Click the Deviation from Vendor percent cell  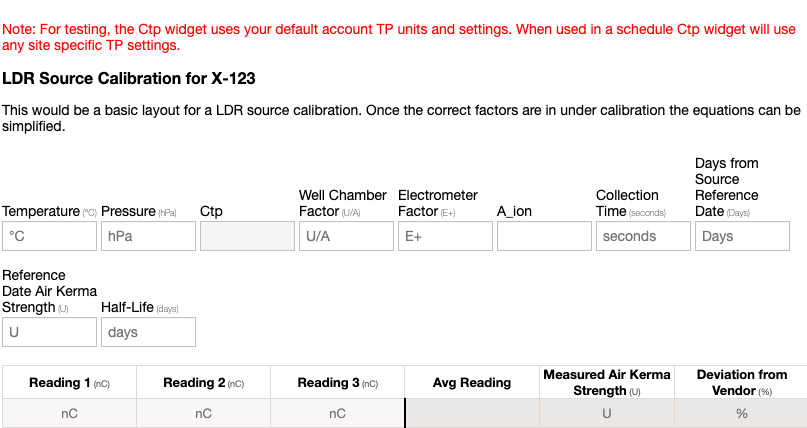pyautogui.click(x=741, y=413)
